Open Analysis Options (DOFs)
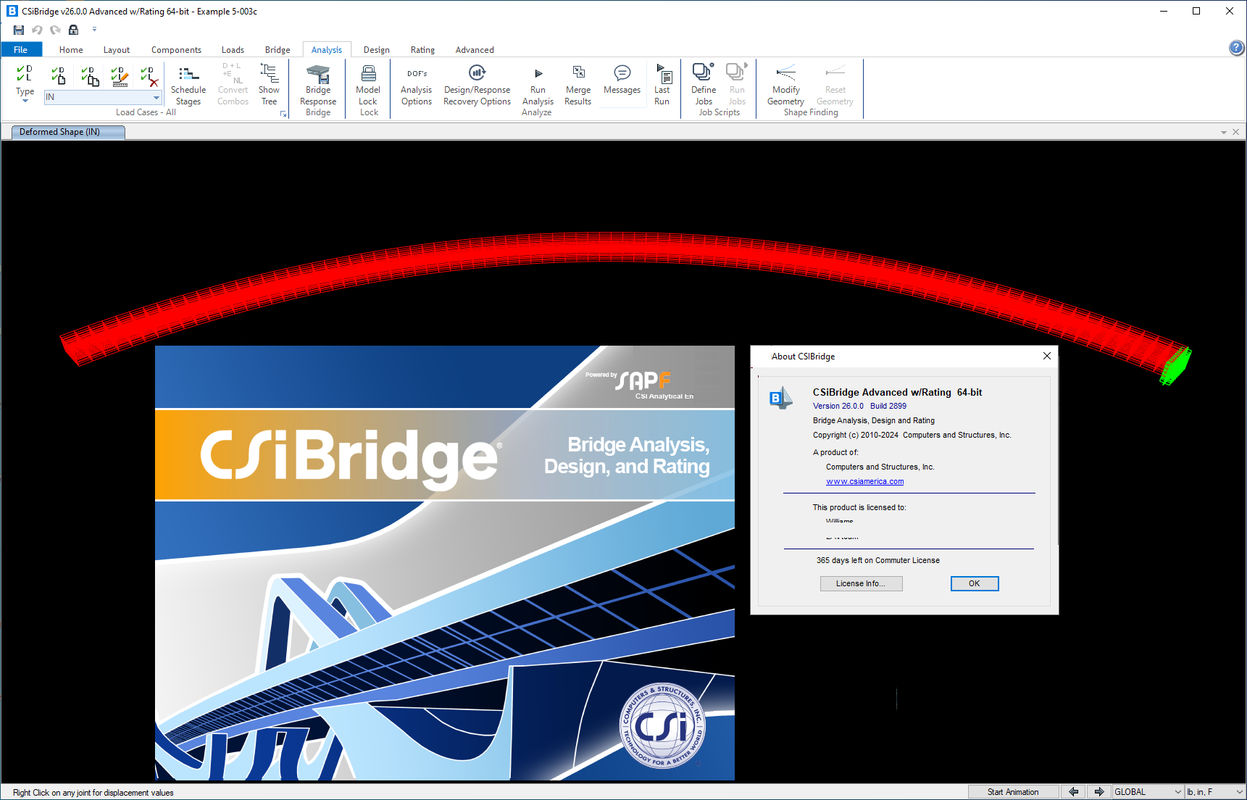Viewport: 1247px width, 800px height. (416, 85)
